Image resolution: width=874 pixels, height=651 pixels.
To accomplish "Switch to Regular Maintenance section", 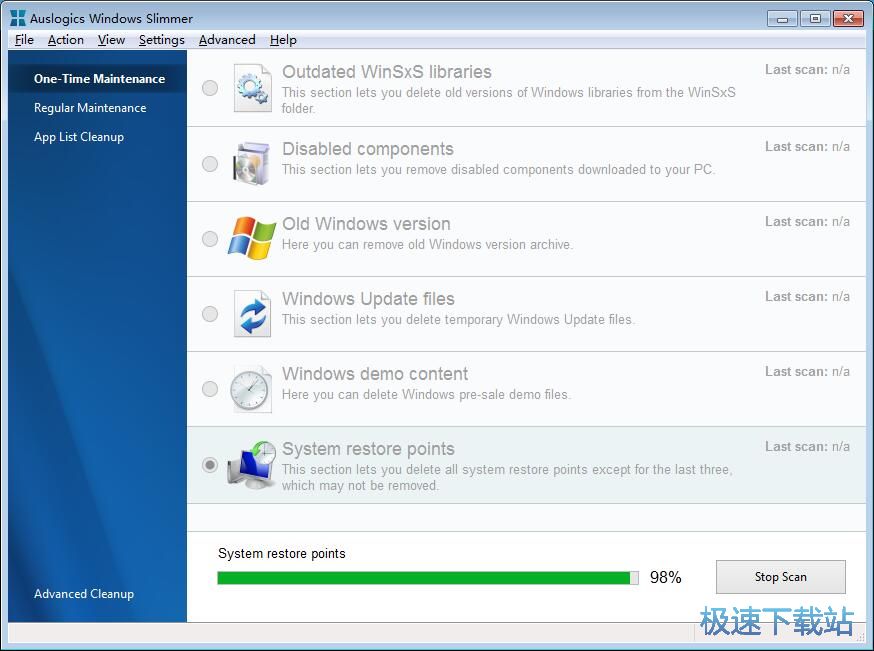I will (x=90, y=108).
